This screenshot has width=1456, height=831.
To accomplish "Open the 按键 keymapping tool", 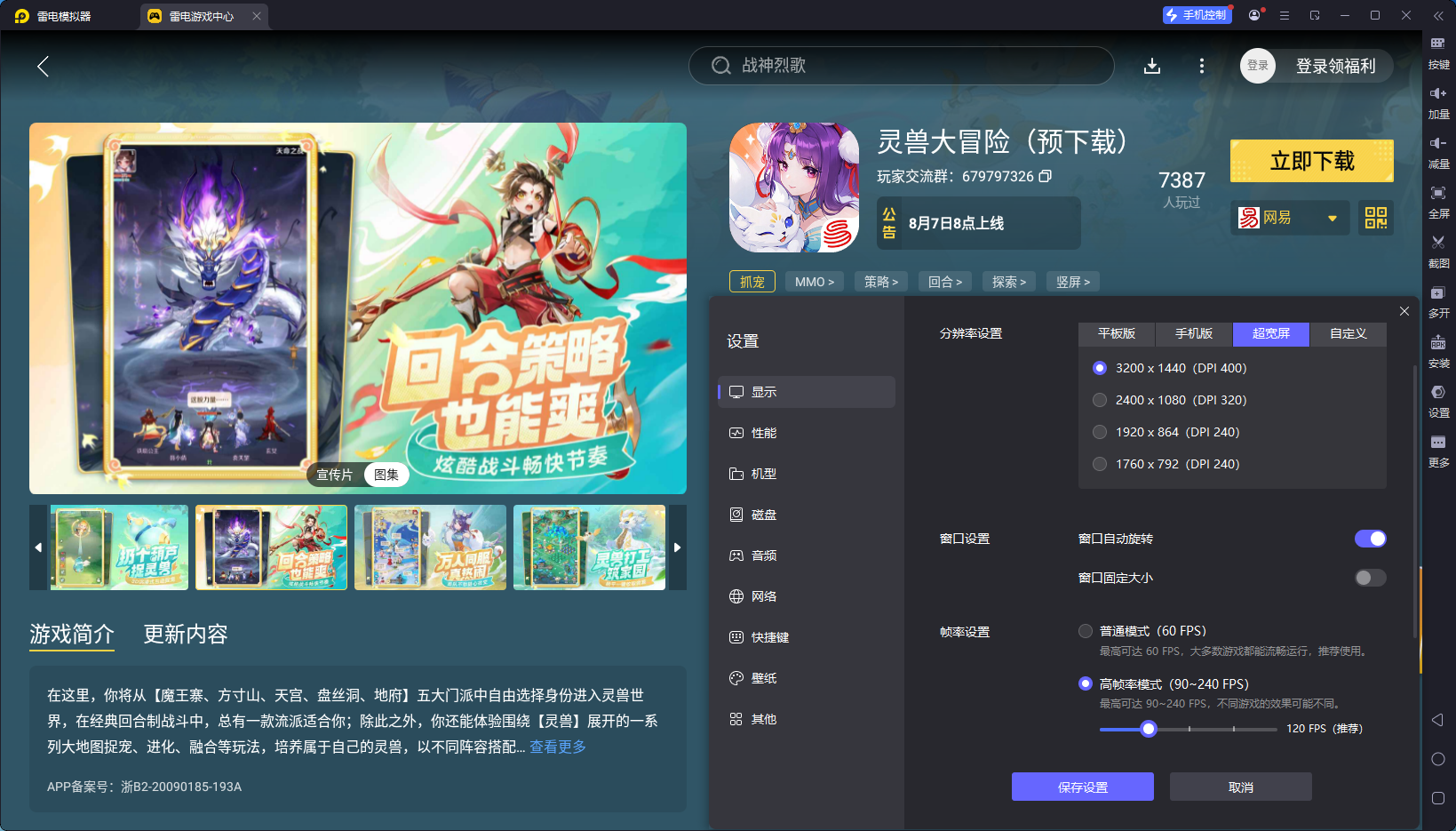I will (x=1438, y=53).
